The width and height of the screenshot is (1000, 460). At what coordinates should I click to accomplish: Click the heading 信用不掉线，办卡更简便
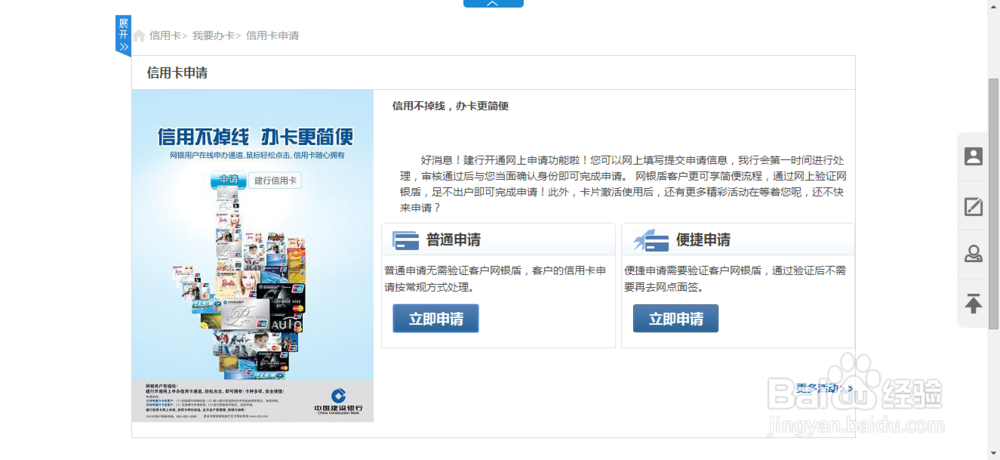[450, 106]
